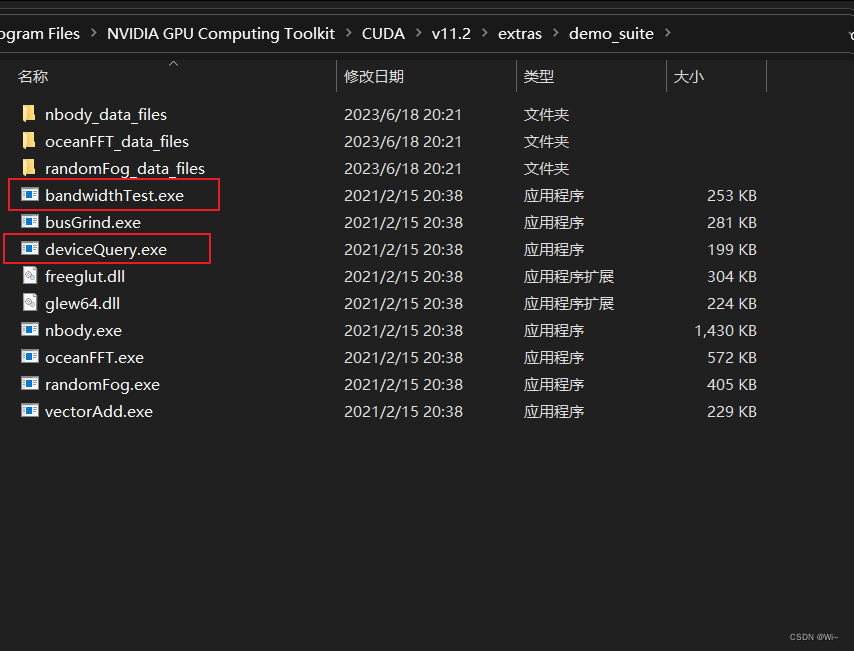Image resolution: width=854 pixels, height=651 pixels.
Task: Navigate to extras breadcrumb folder
Action: (520, 34)
